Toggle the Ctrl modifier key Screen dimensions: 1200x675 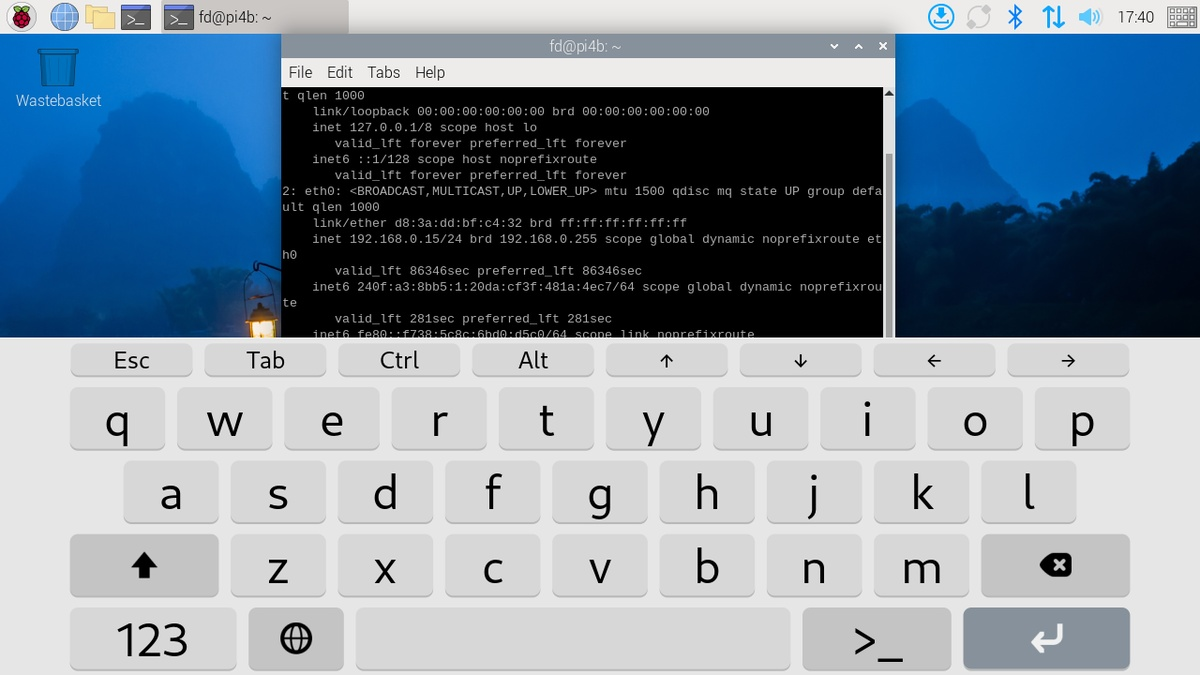coord(399,360)
